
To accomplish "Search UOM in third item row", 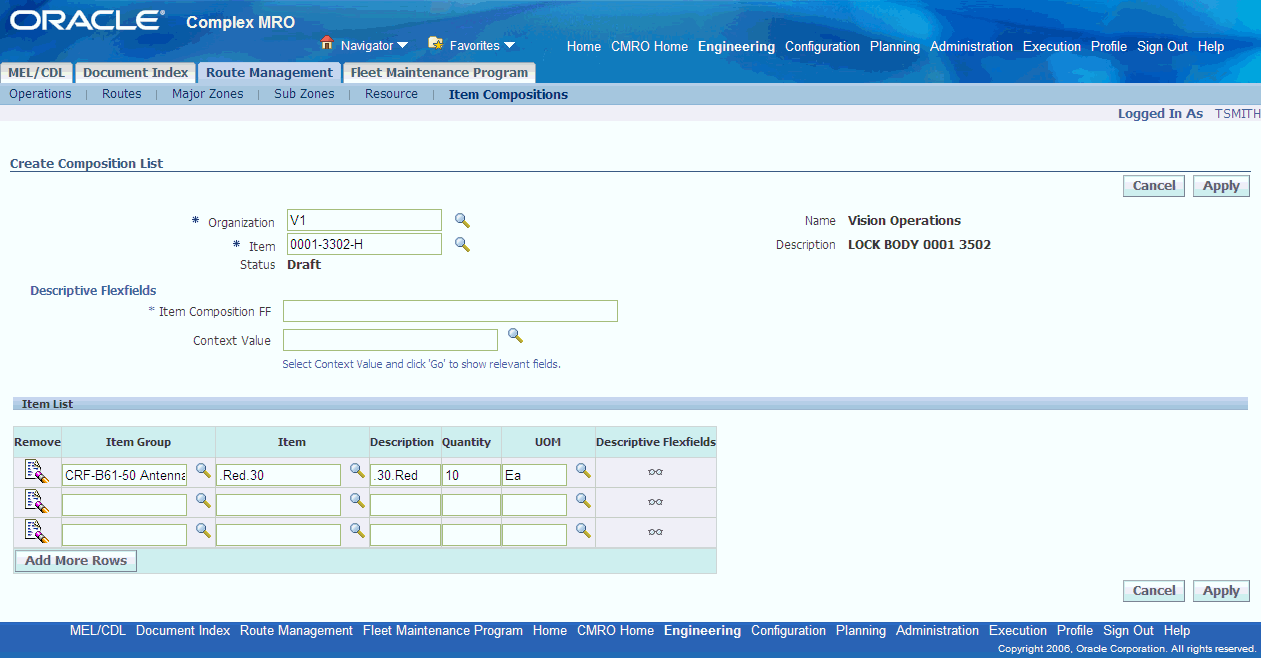I will (x=583, y=531).
